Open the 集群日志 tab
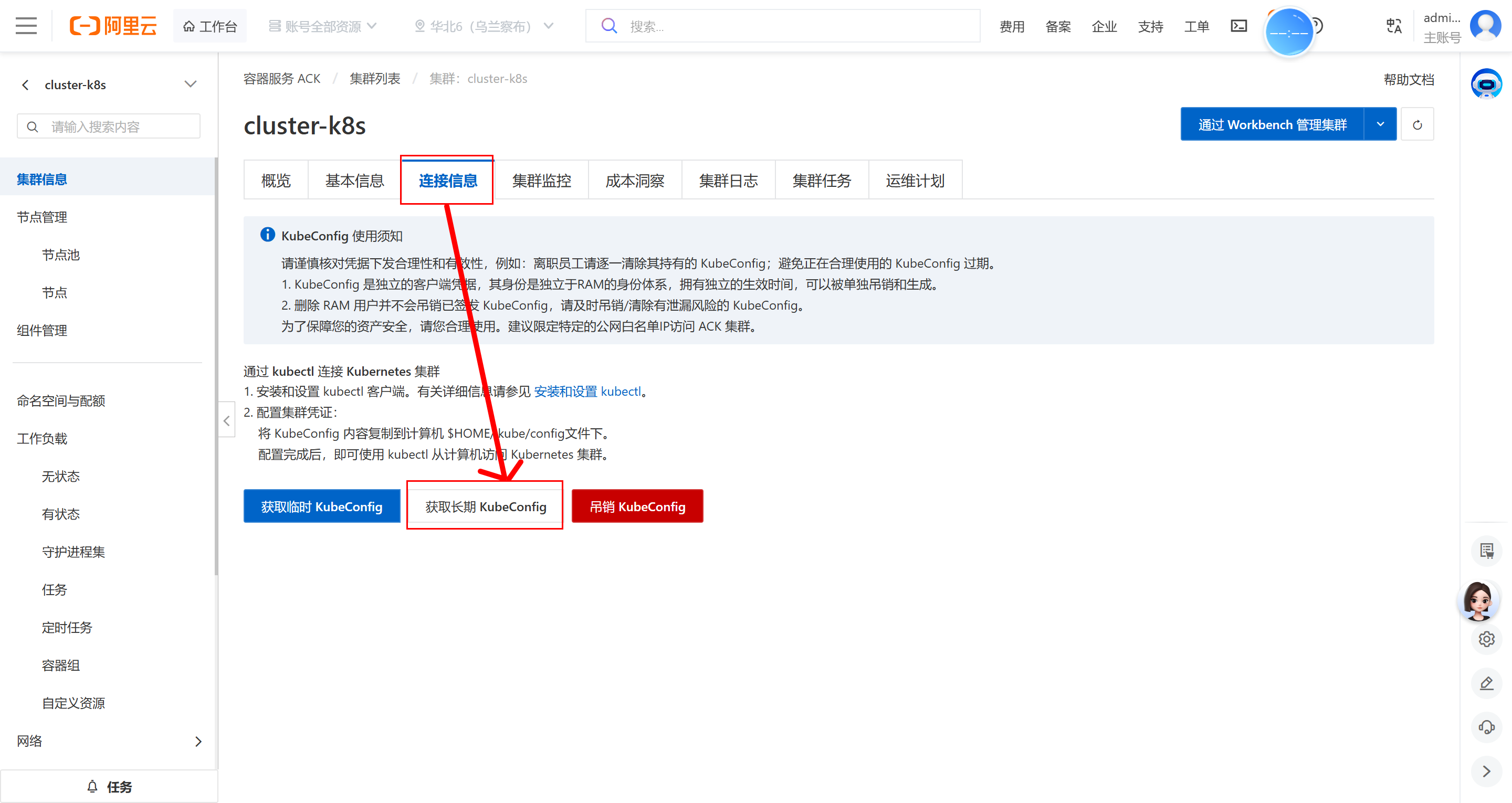 pos(728,181)
